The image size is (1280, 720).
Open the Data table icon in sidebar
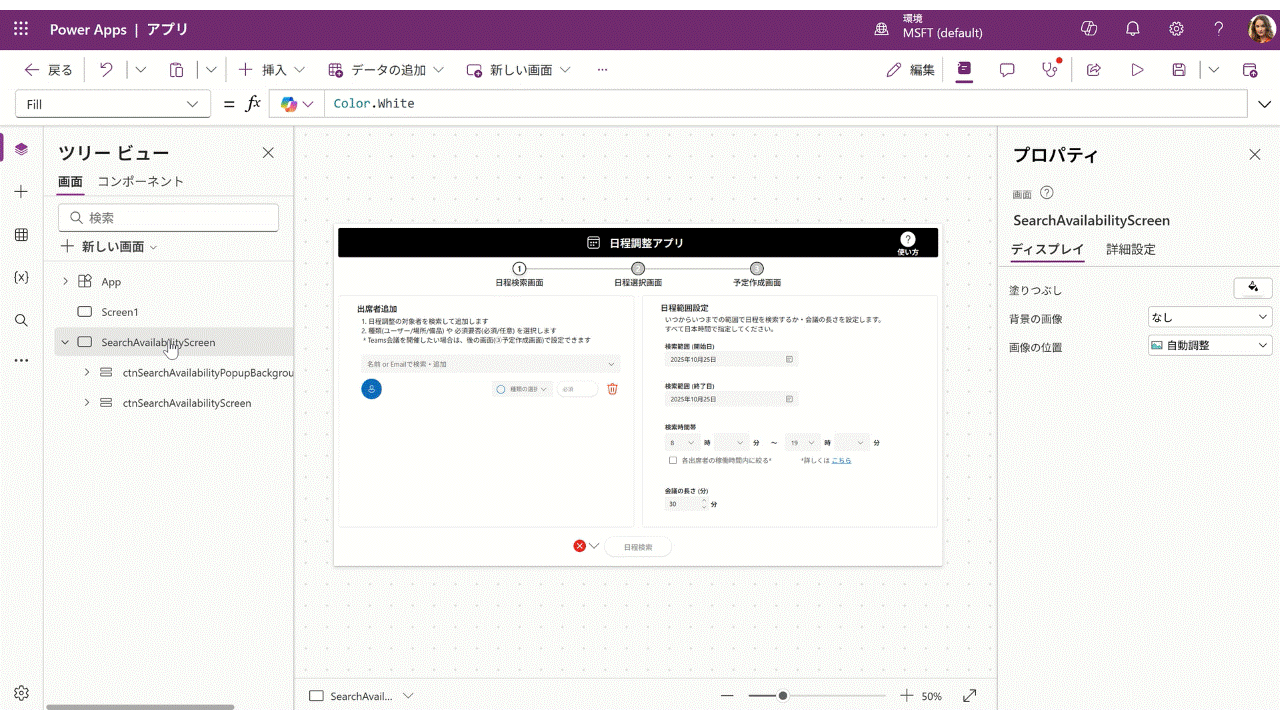pyautogui.click(x=21, y=234)
